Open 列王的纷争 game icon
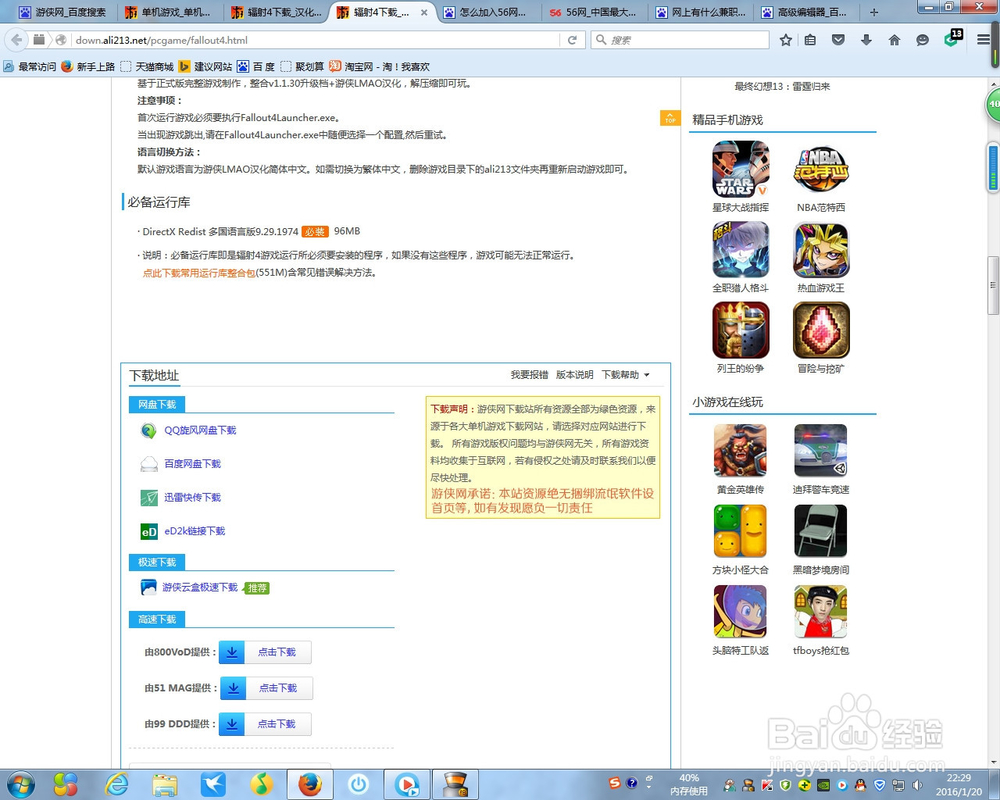Image resolution: width=1000 pixels, height=800 pixels. (740, 330)
